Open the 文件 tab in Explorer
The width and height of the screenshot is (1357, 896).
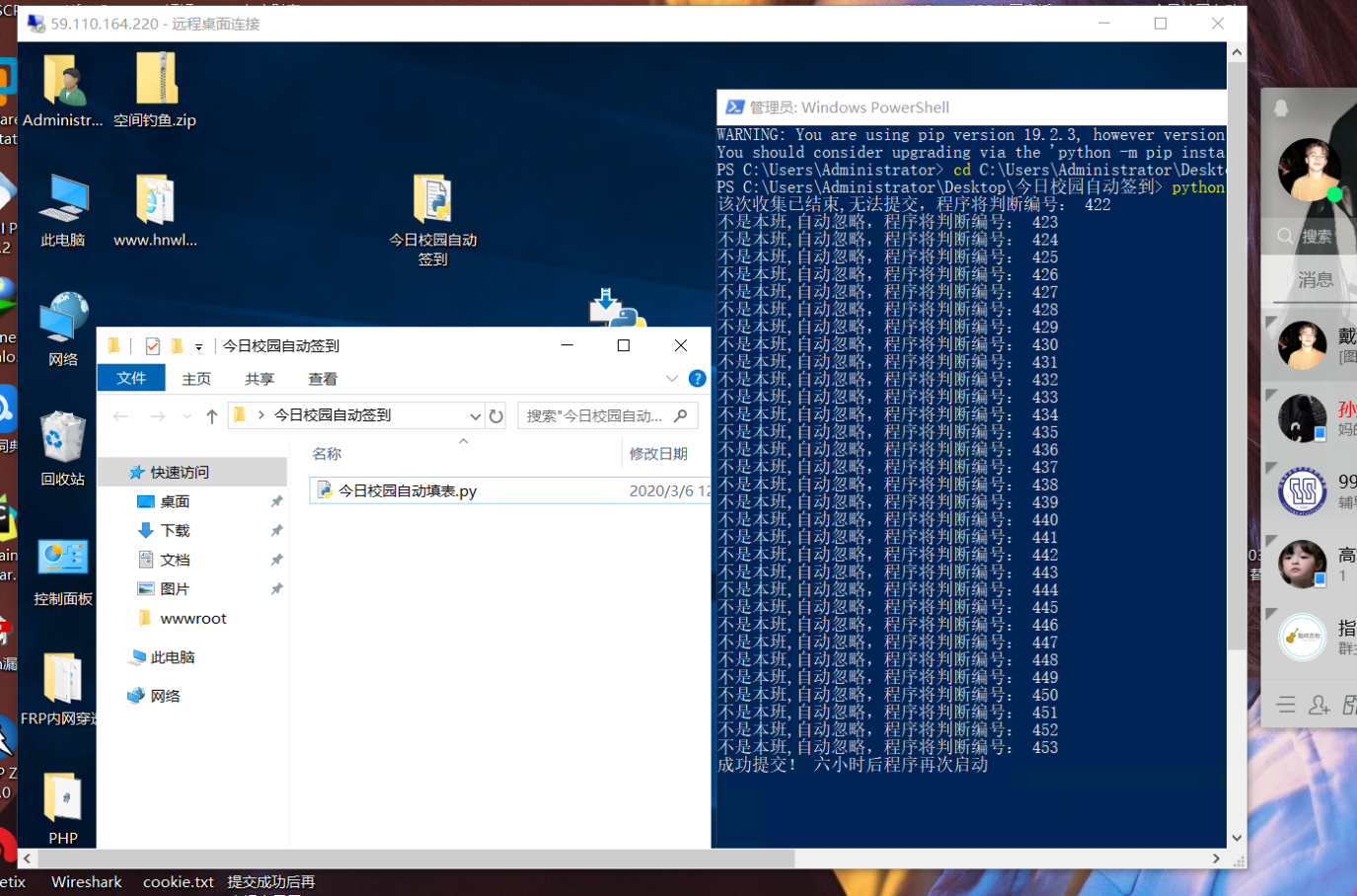[x=131, y=379]
